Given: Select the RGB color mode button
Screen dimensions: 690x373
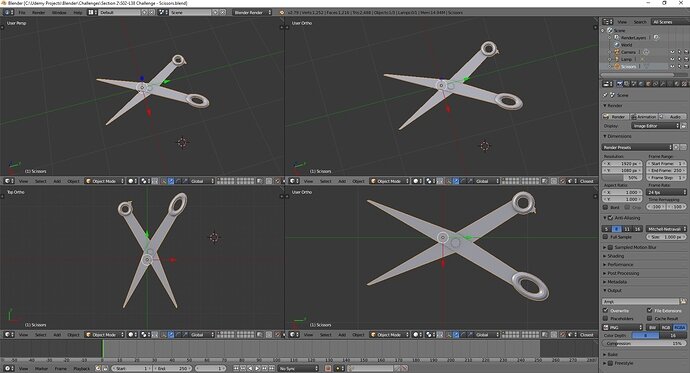Looking at the screenshot, I should tap(666, 327).
